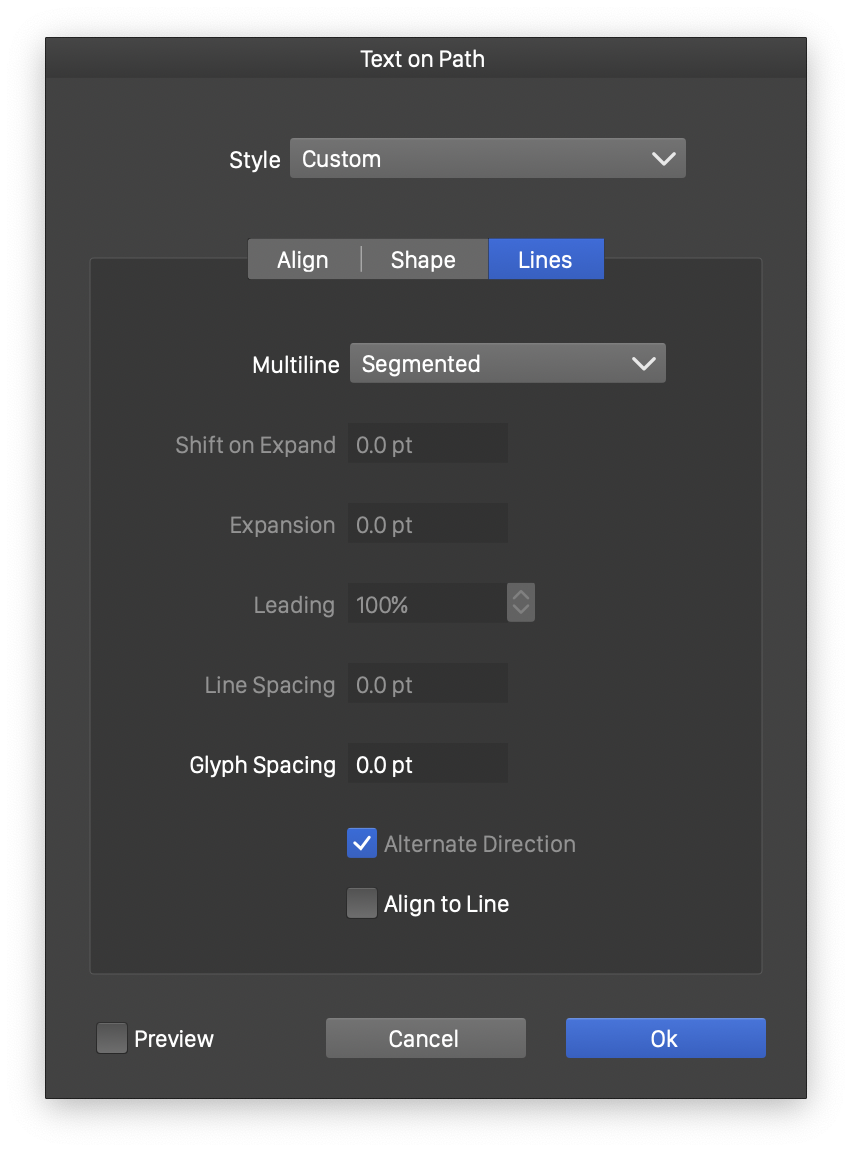Enable the Align to Line checkbox
Viewport: 852px width, 1152px height.
[x=362, y=904]
